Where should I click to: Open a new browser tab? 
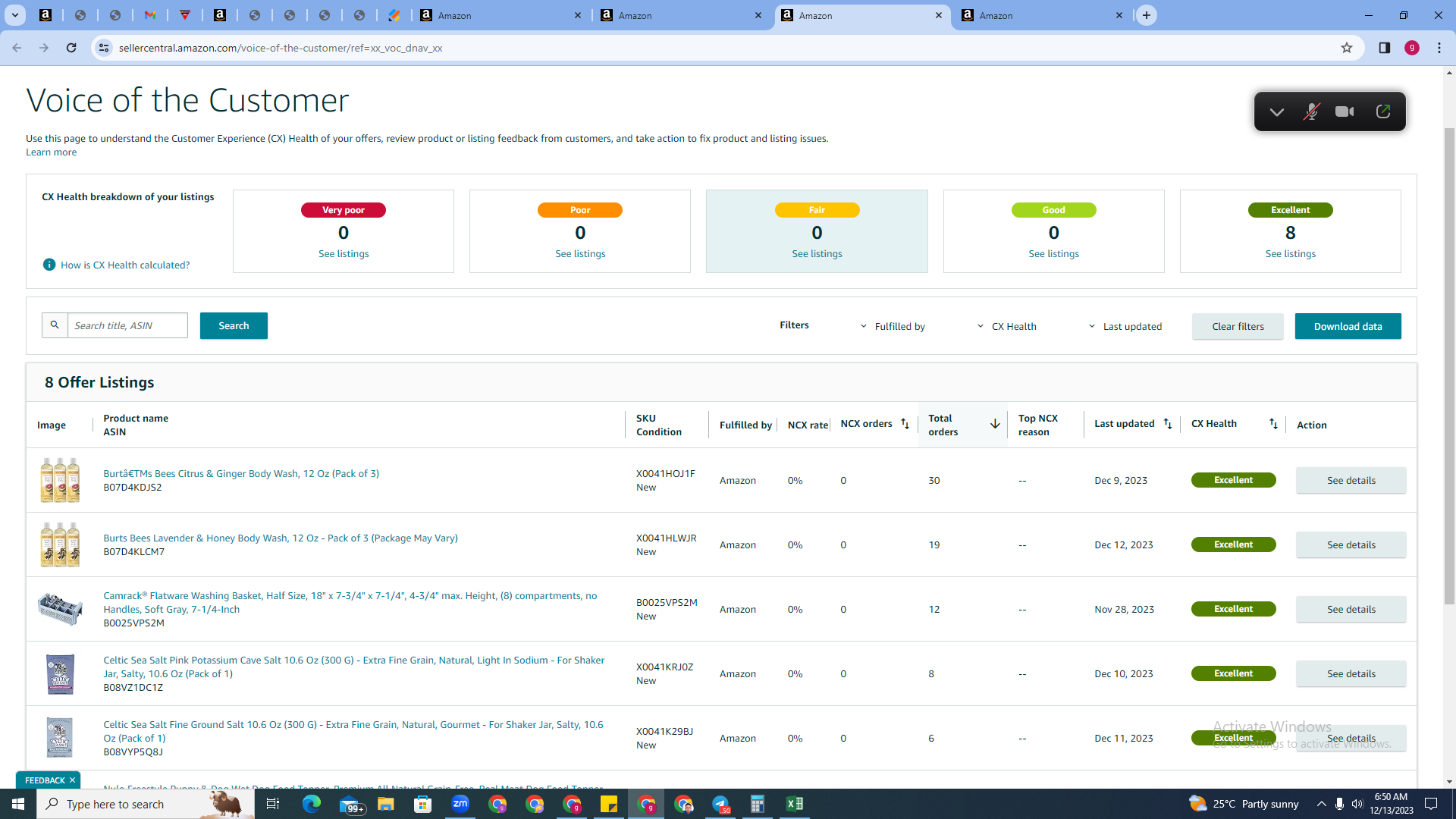pos(1147,15)
